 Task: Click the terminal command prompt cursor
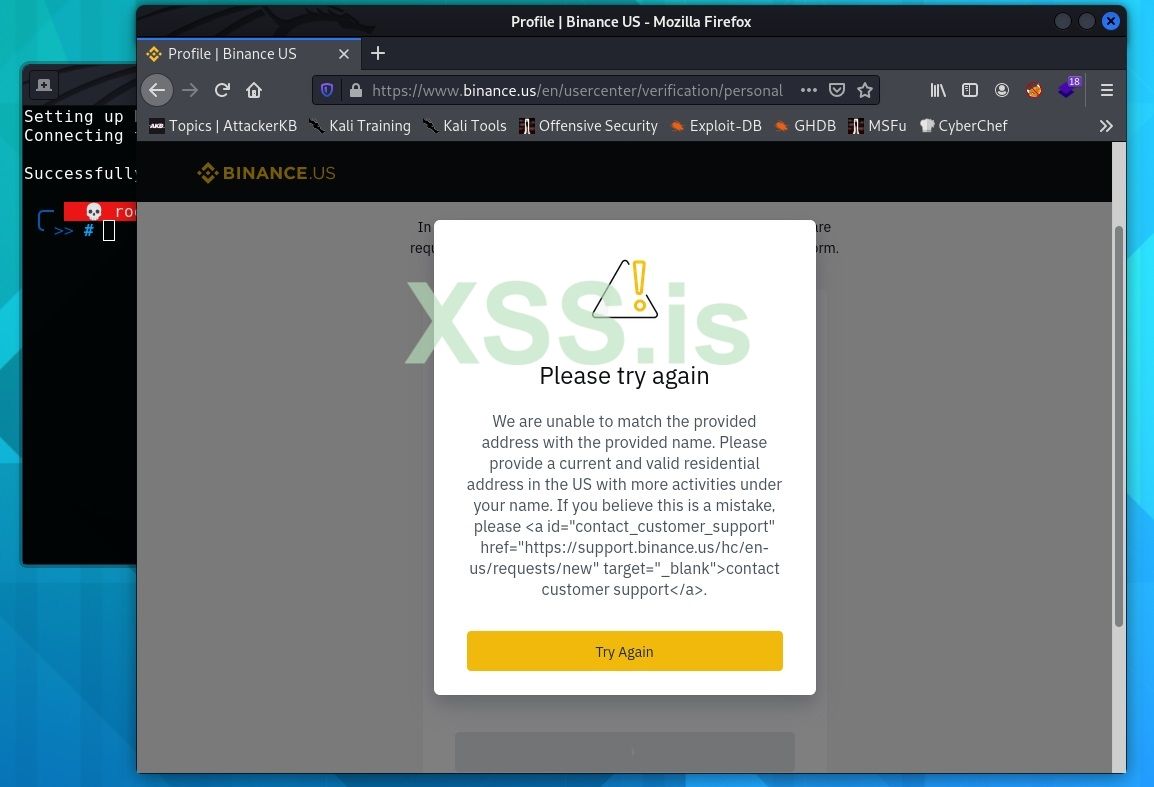click(x=109, y=230)
